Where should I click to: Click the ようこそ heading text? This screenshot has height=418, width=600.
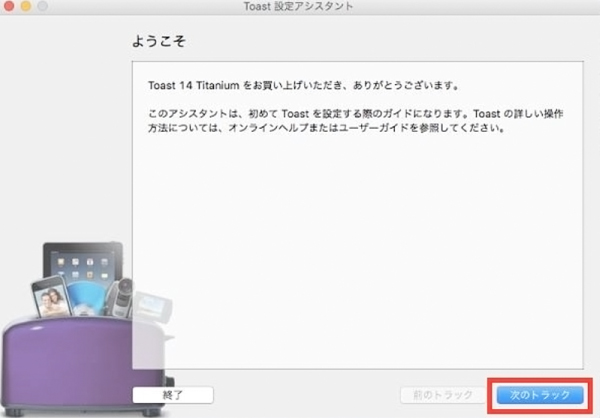(159, 41)
